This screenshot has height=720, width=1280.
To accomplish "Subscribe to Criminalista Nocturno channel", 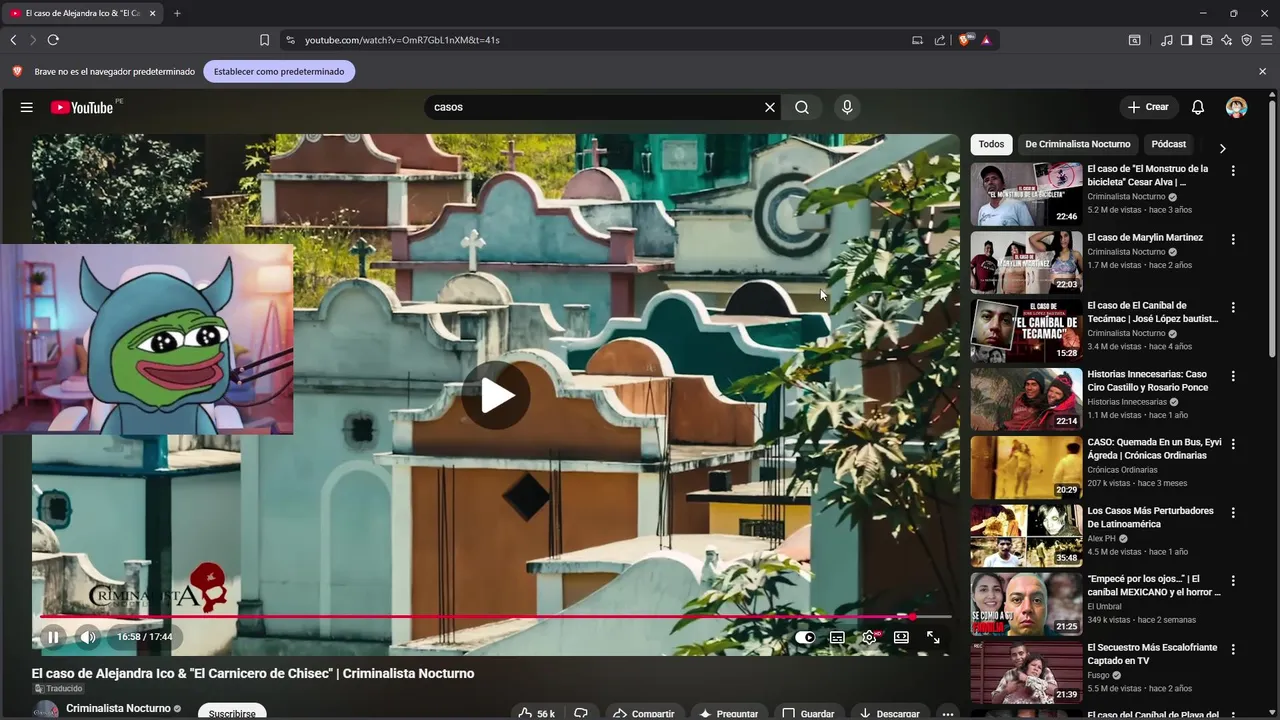I will [x=232, y=713].
